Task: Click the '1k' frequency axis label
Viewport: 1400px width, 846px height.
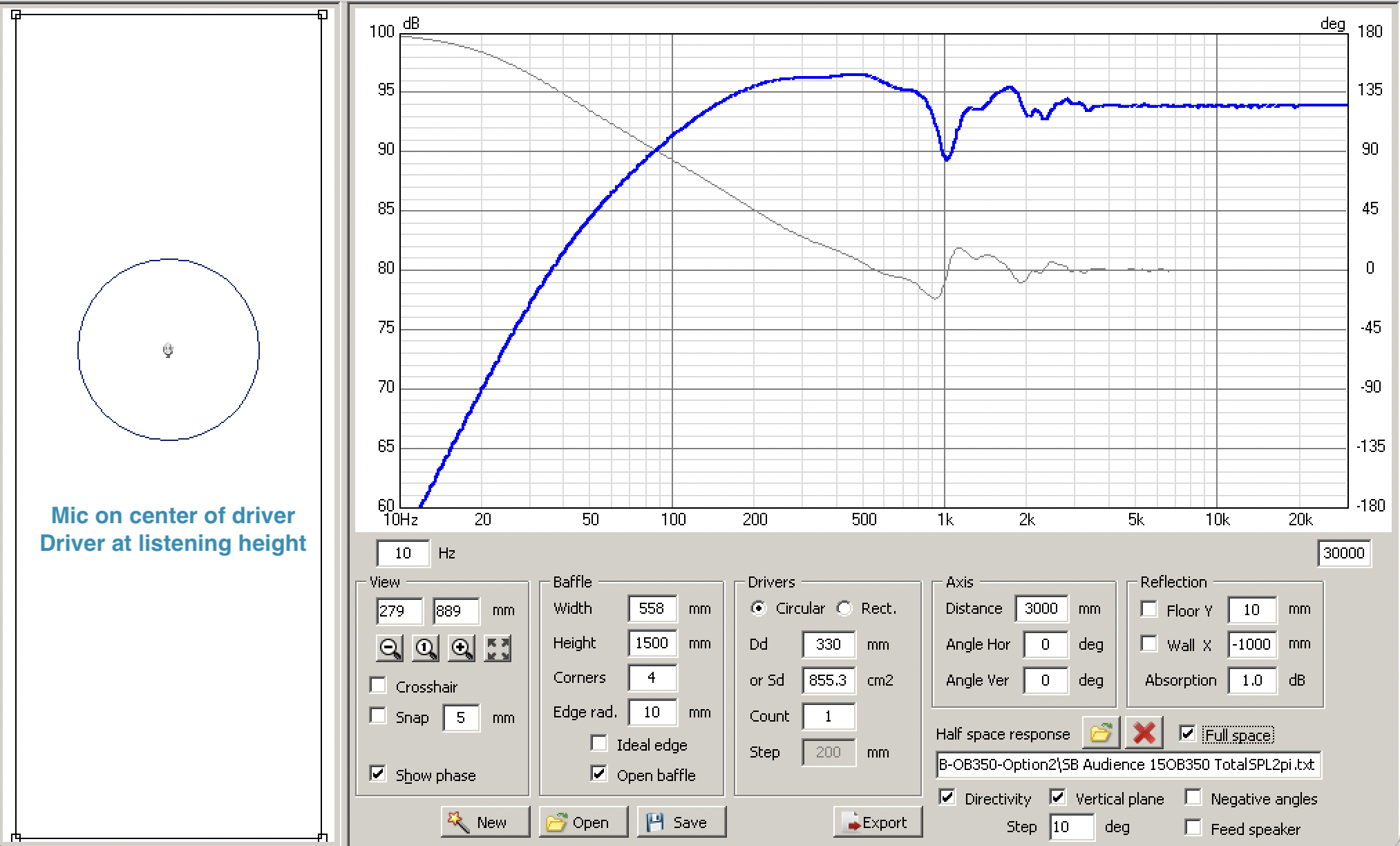Action: (x=945, y=520)
